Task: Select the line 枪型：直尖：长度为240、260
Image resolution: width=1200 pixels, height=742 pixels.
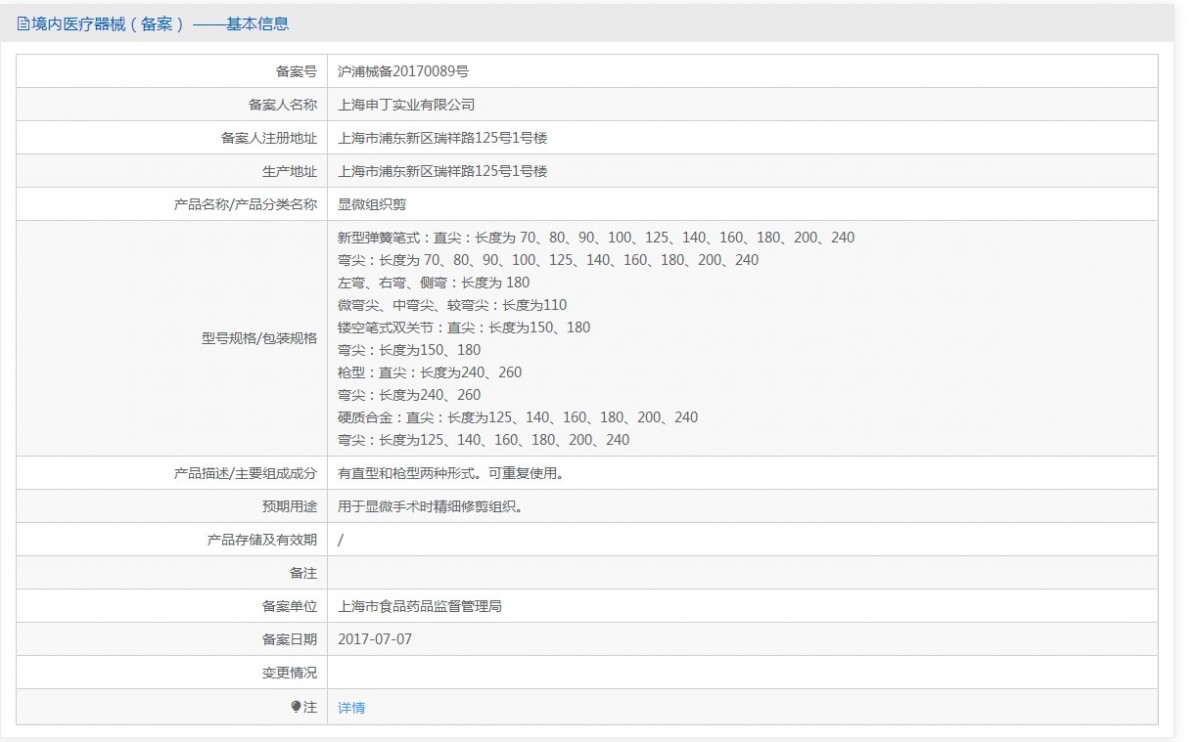Action: pos(430,372)
